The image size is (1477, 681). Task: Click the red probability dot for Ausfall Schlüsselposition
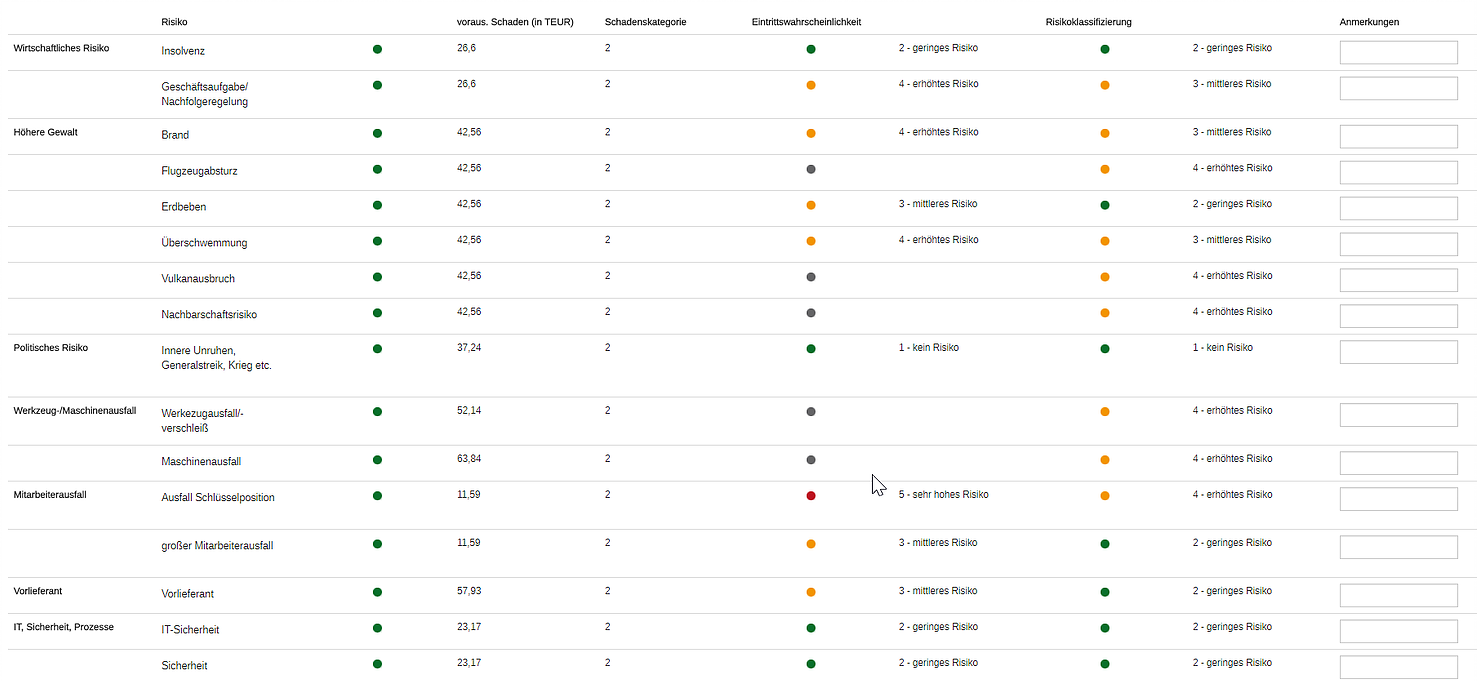(x=810, y=496)
